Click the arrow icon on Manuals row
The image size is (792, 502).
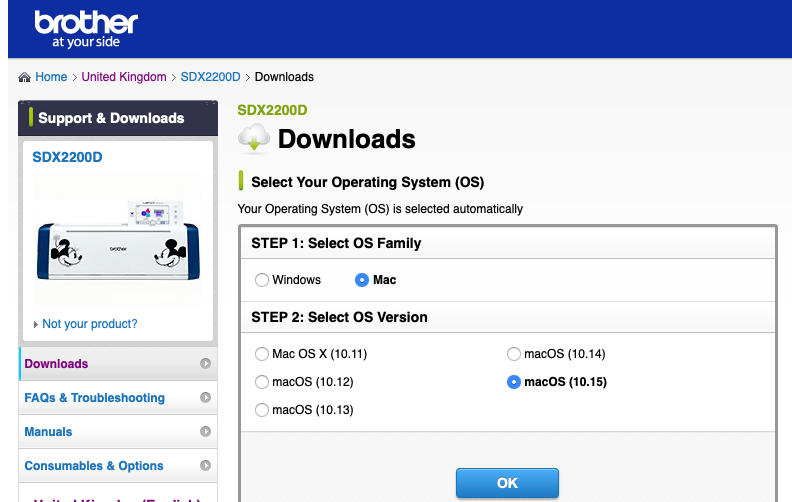pyautogui.click(x=205, y=431)
